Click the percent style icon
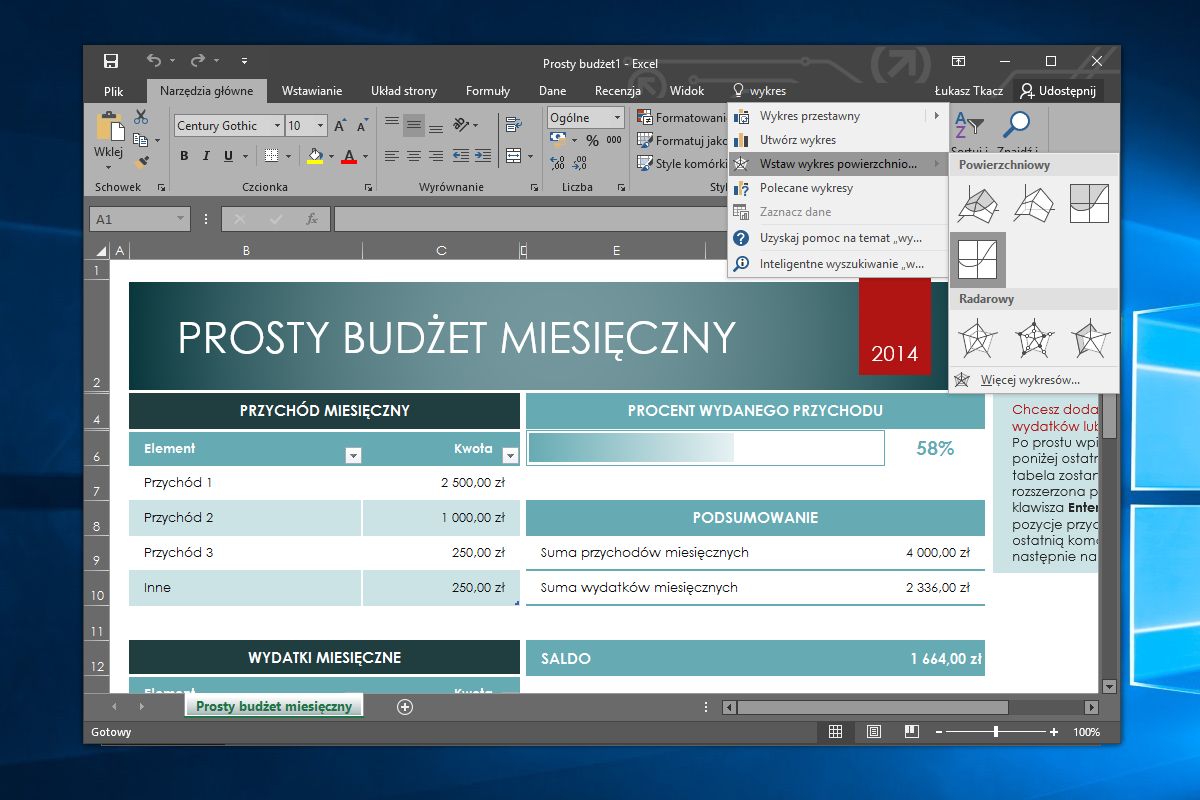The width and height of the screenshot is (1200, 800). pyautogui.click(x=592, y=140)
